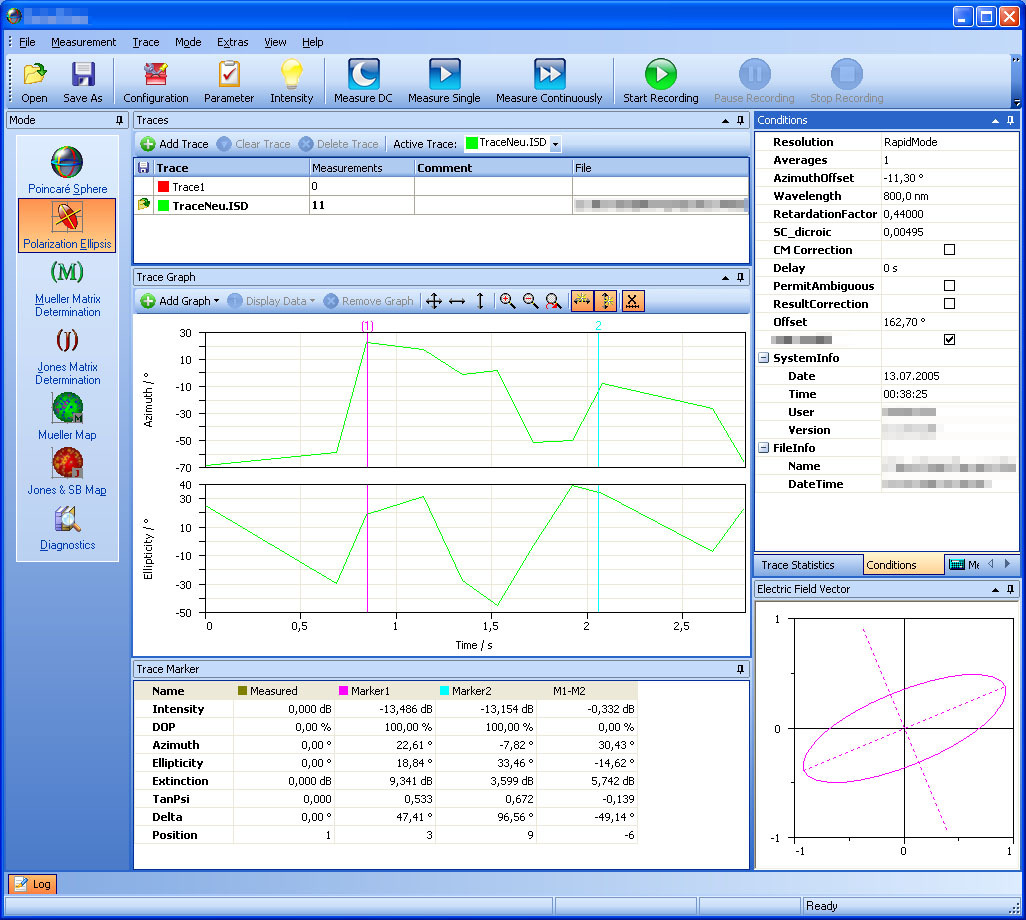
Task: Open the Mueller Map mode
Action: click(67, 416)
